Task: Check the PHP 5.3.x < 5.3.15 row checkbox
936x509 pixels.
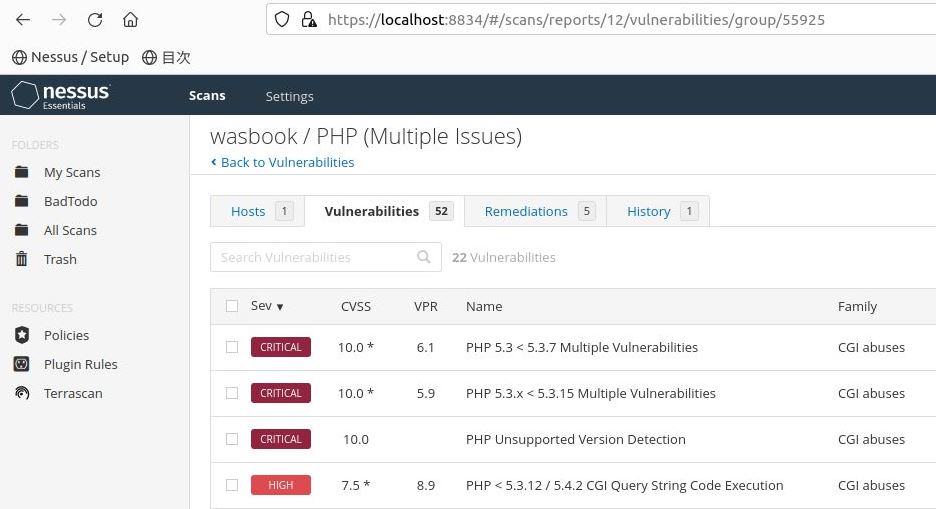Action: click(232, 393)
